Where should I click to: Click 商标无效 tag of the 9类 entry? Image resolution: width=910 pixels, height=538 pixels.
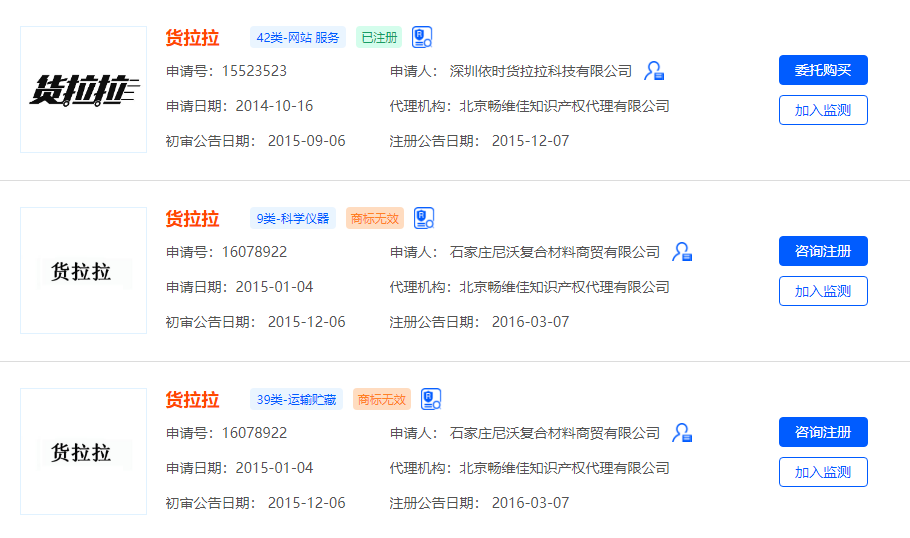click(x=375, y=219)
